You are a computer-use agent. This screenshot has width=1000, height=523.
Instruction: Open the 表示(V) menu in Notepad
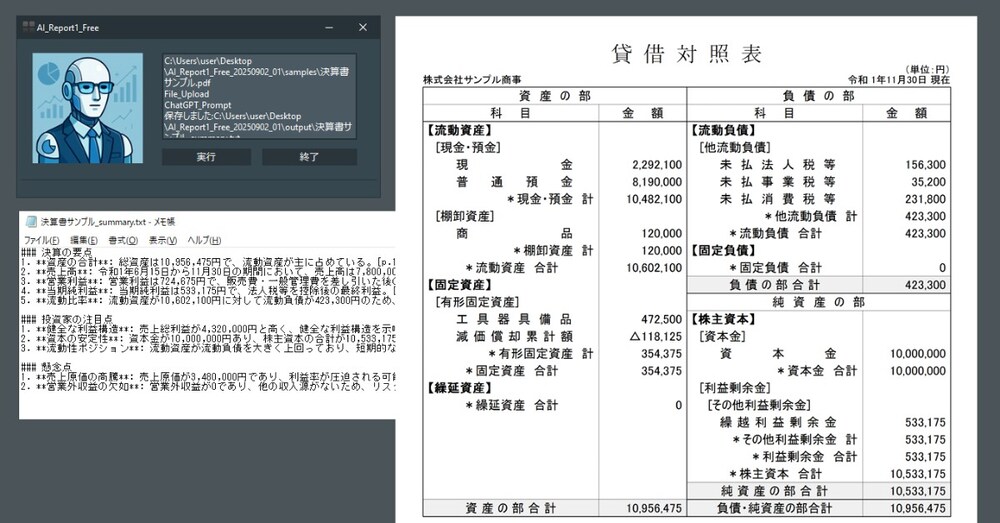(x=163, y=240)
